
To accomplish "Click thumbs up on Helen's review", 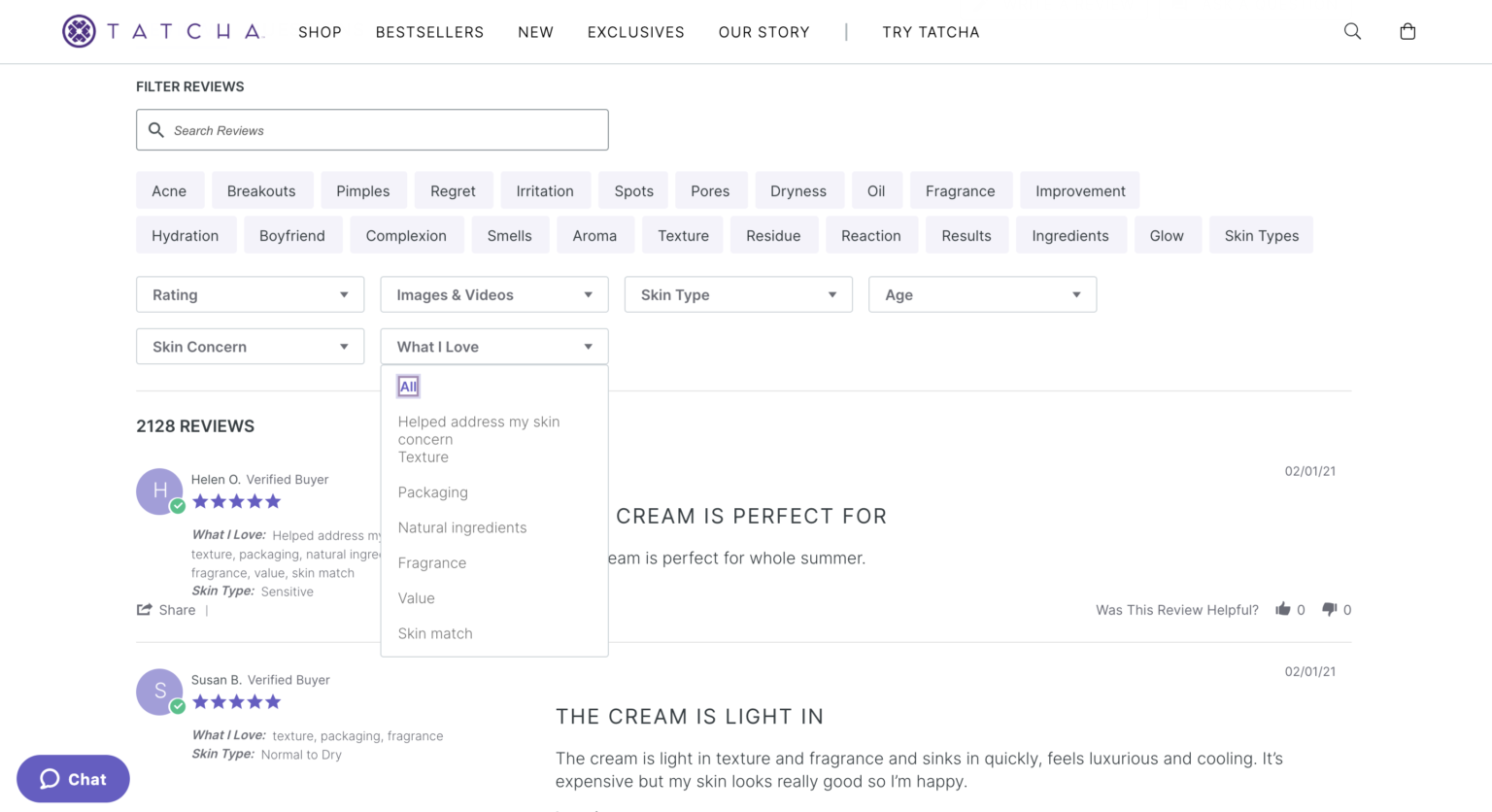I will (x=1283, y=609).
